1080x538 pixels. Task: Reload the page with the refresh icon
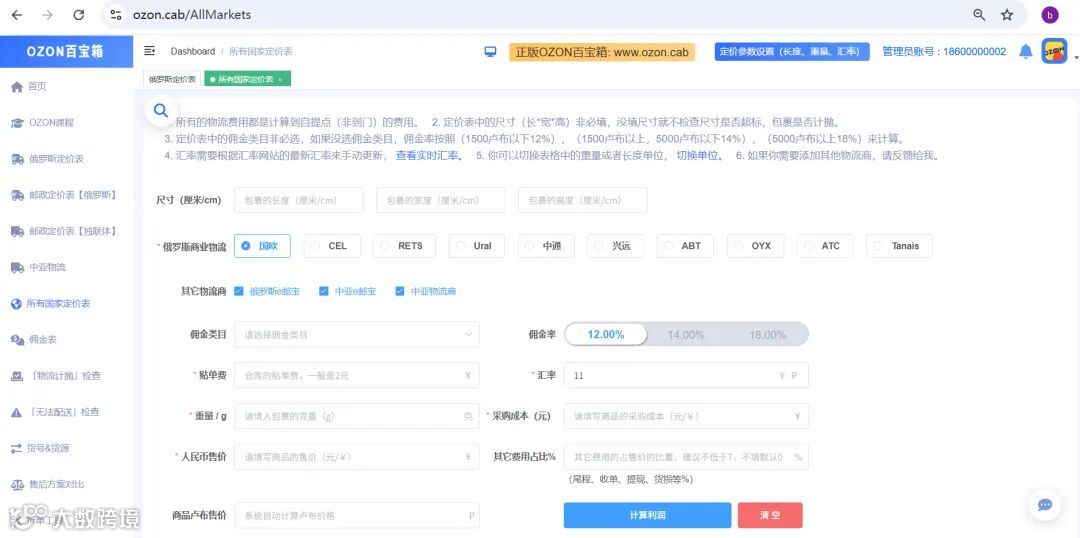[79, 14]
